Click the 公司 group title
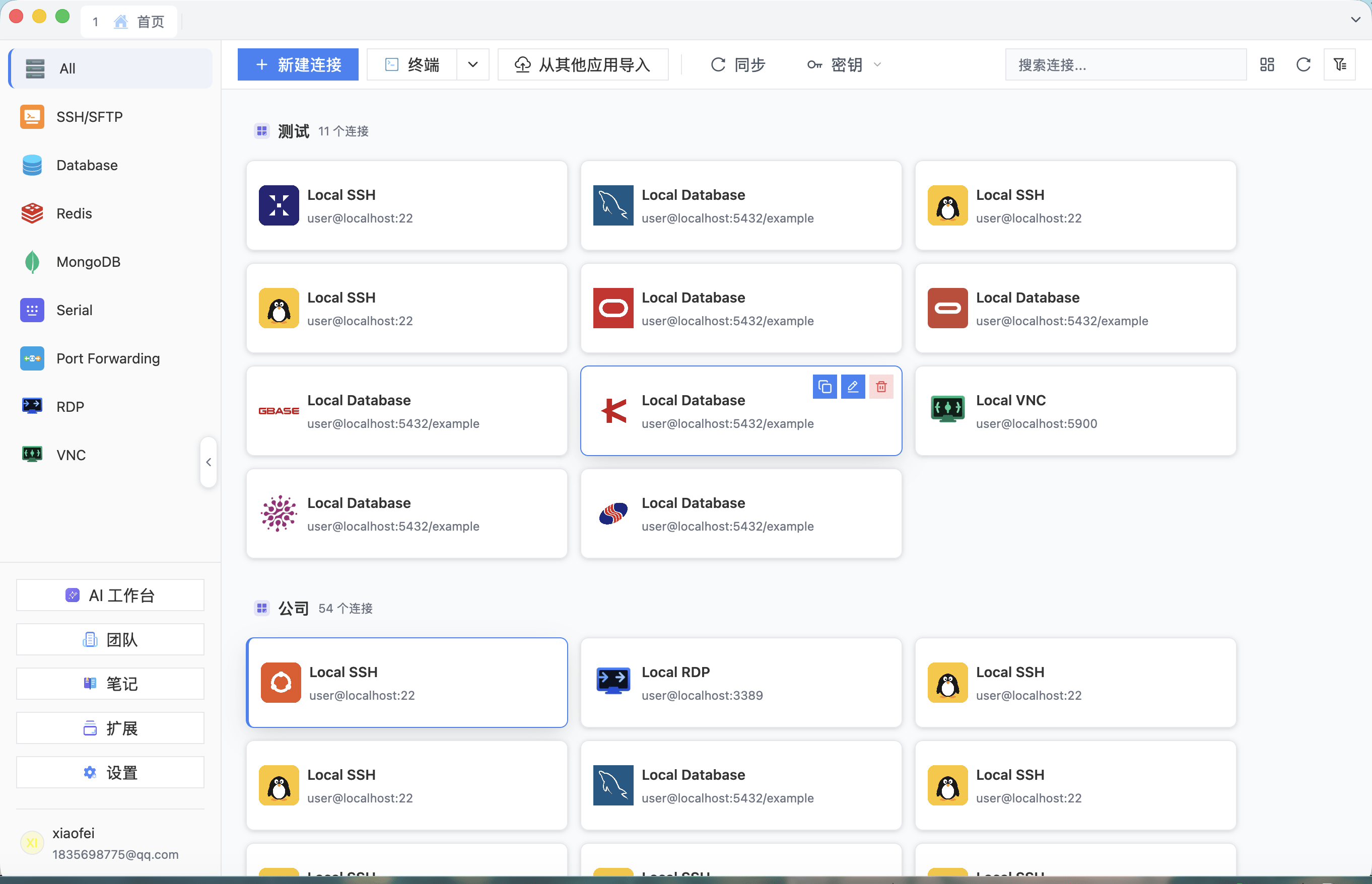Screen dimensions: 1372x884 [294, 609]
